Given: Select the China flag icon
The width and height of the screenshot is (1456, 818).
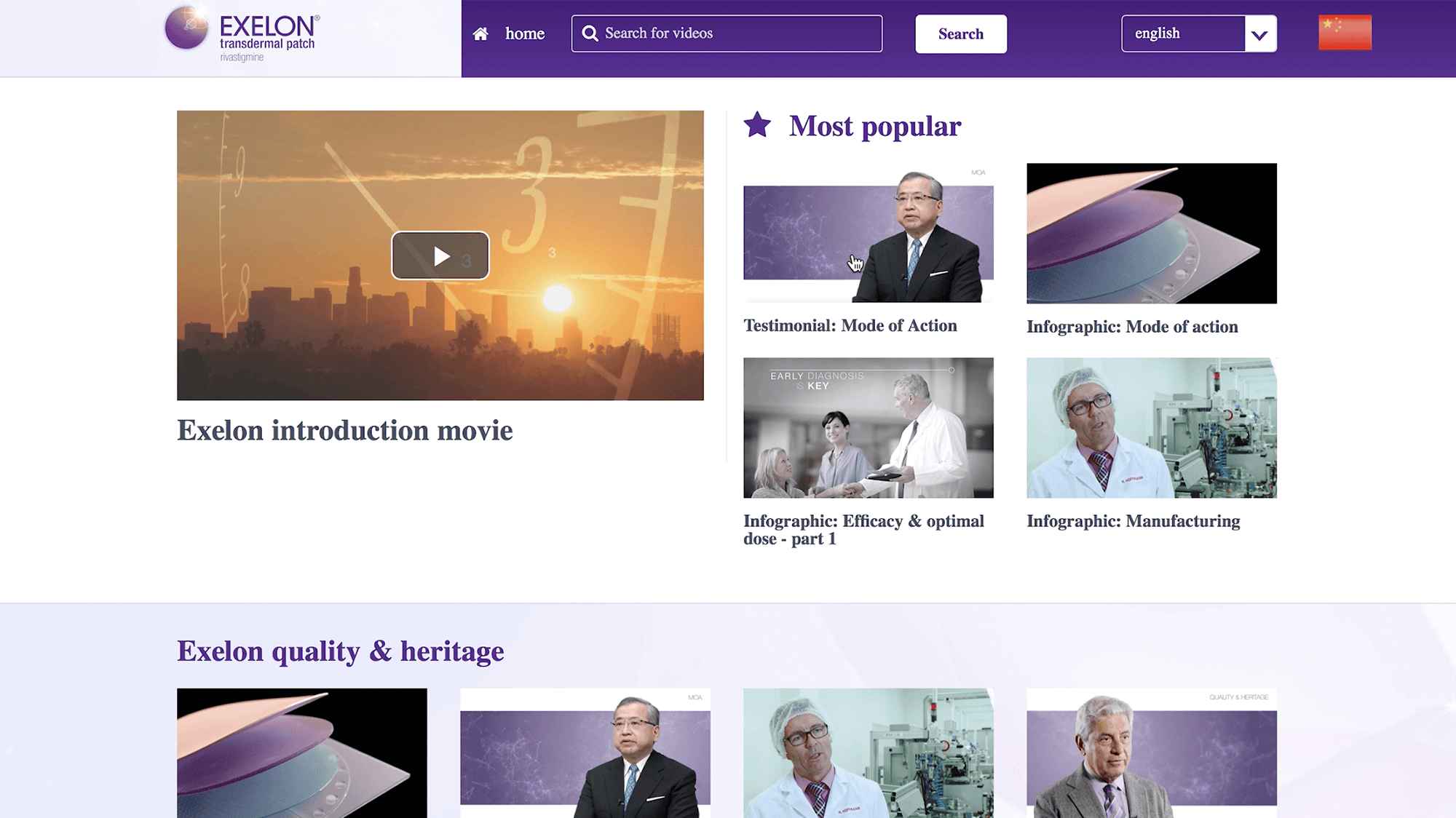Looking at the screenshot, I should (x=1345, y=33).
